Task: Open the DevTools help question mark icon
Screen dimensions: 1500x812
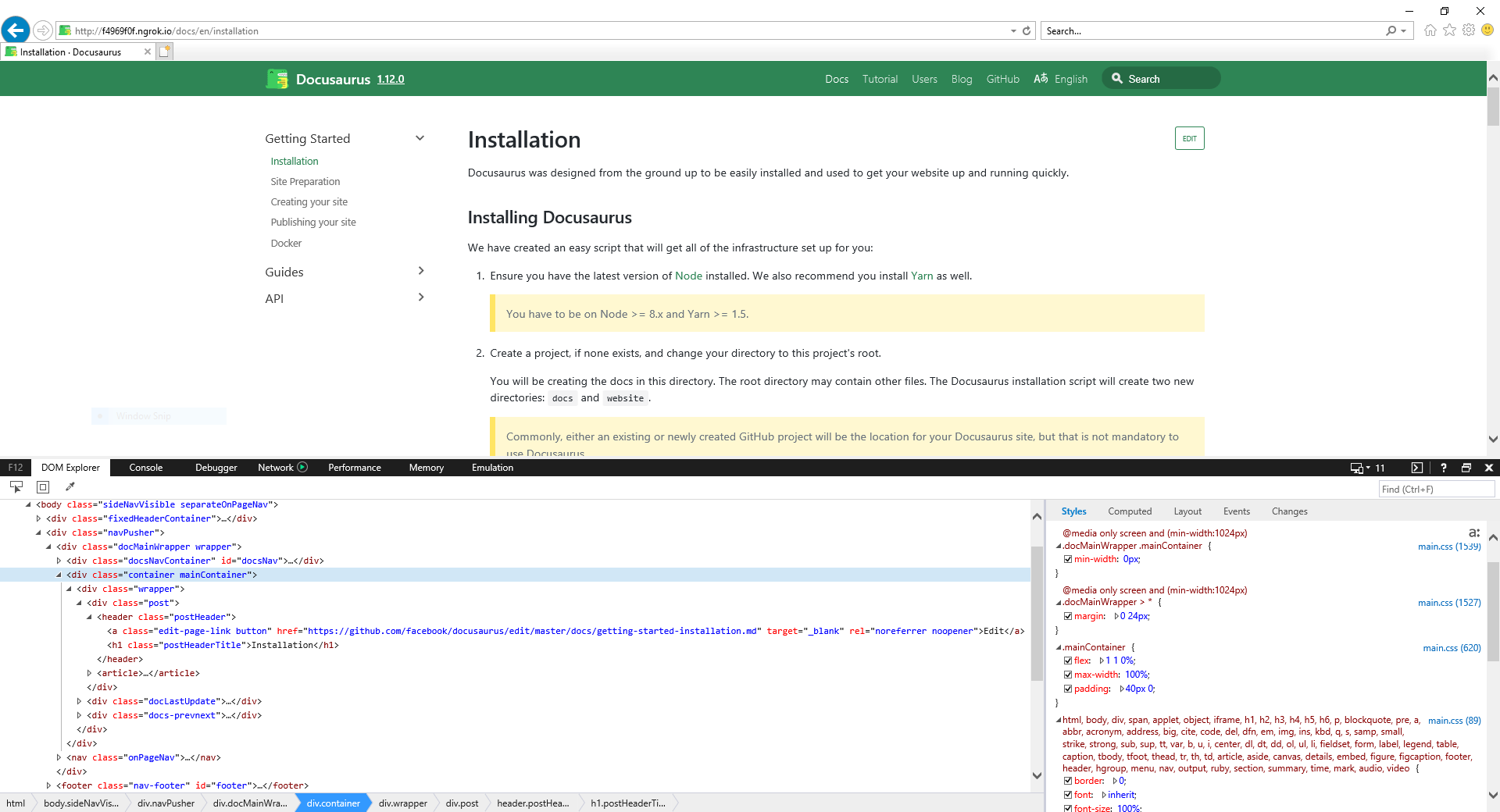Action: point(1443,468)
